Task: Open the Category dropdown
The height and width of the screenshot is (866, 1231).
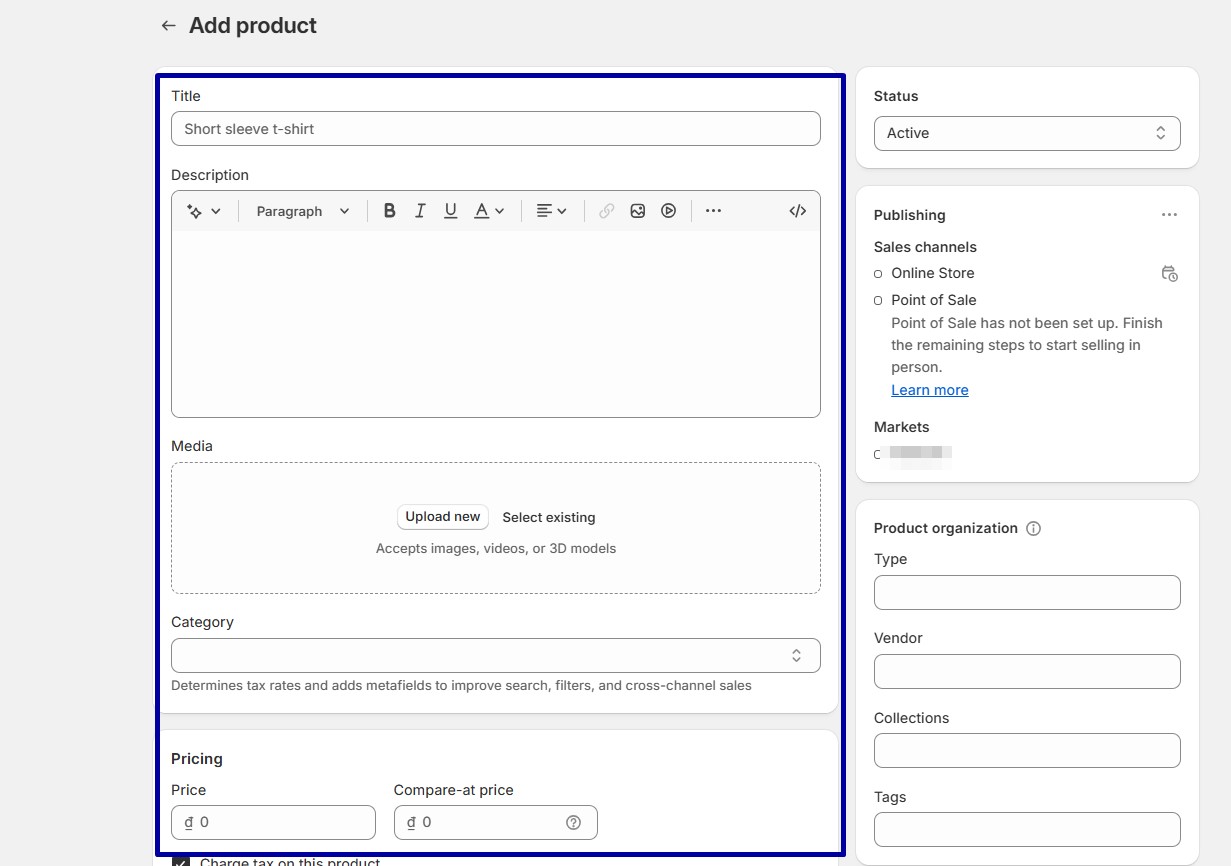Action: [496, 656]
